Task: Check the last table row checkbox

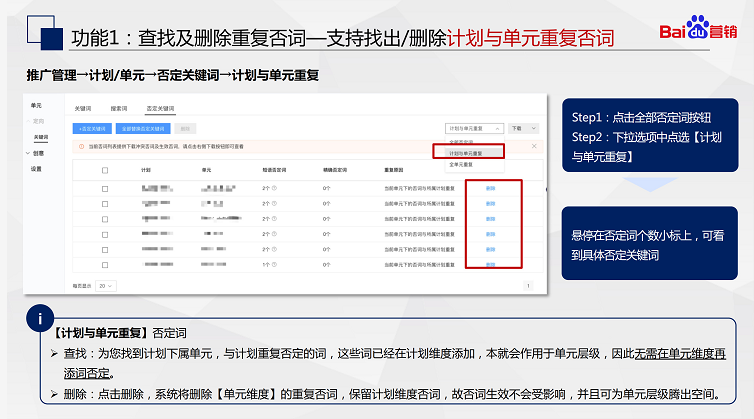Action: point(105,265)
